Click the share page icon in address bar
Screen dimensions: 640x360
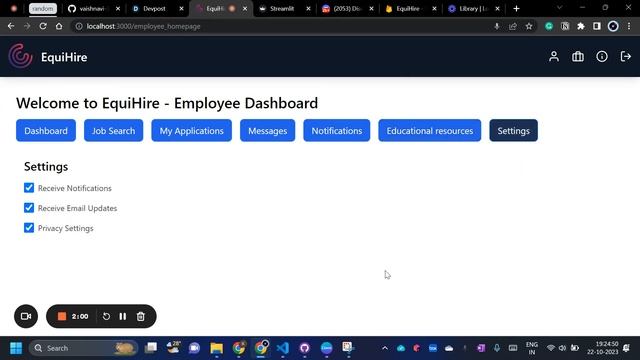click(513, 26)
